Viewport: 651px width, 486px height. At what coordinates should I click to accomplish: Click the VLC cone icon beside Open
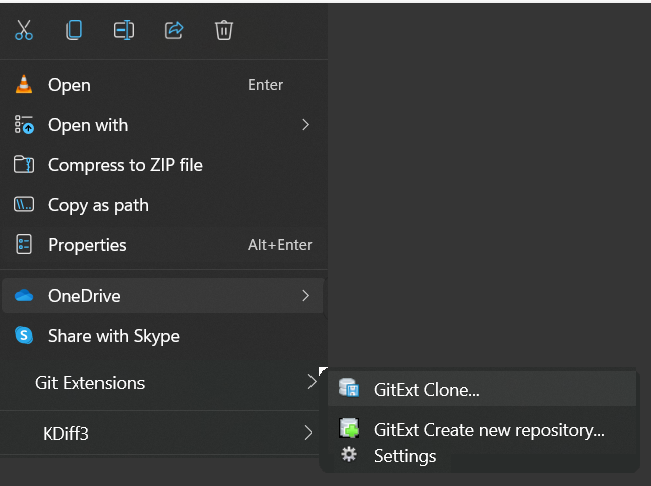[24, 85]
